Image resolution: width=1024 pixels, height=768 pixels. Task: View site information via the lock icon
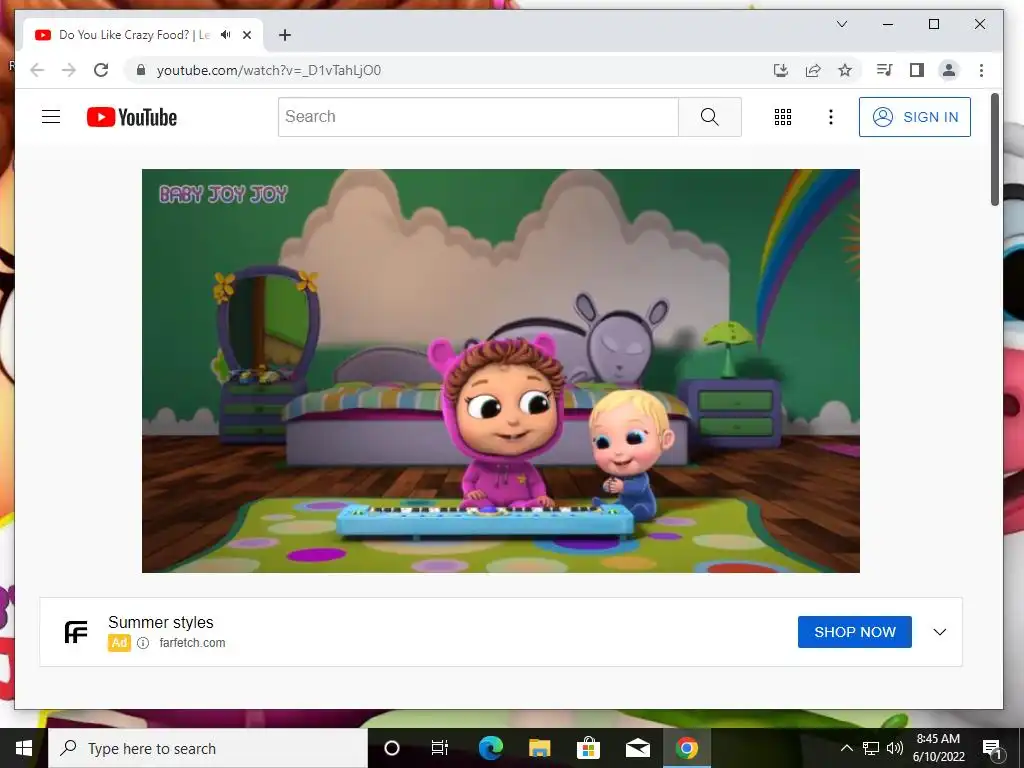[x=140, y=70]
